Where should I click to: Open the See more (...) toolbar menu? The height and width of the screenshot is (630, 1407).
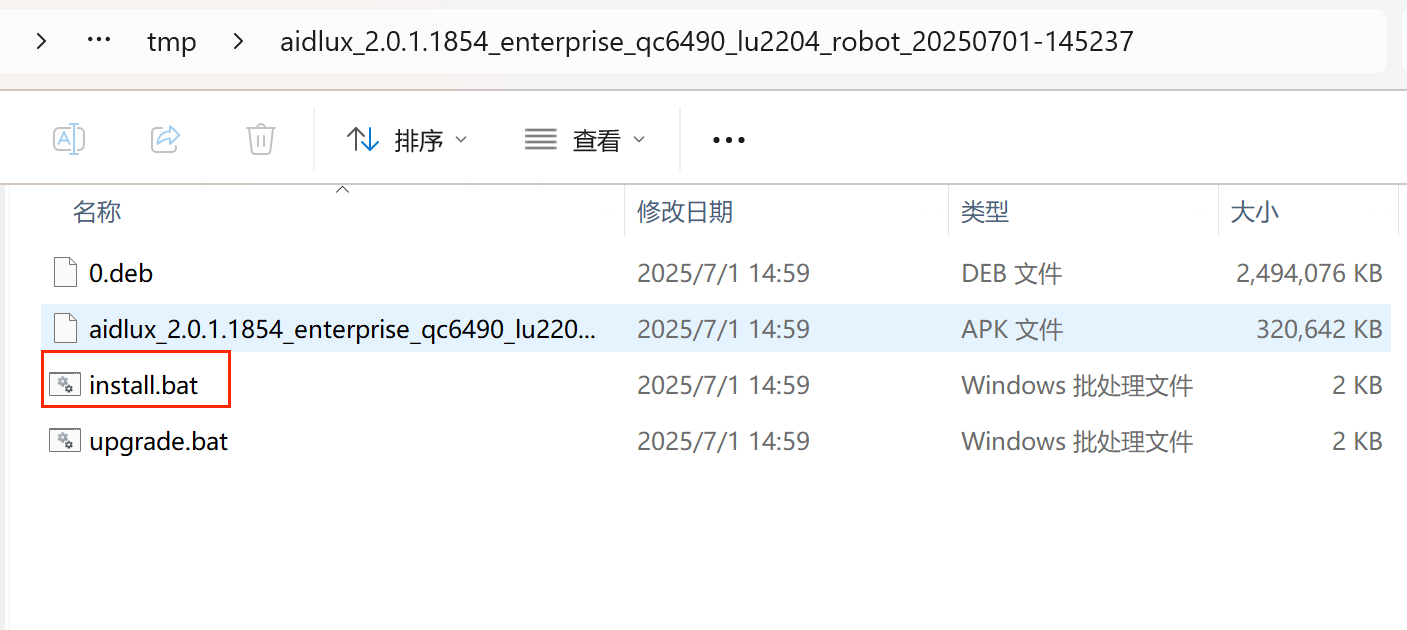point(728,139)
